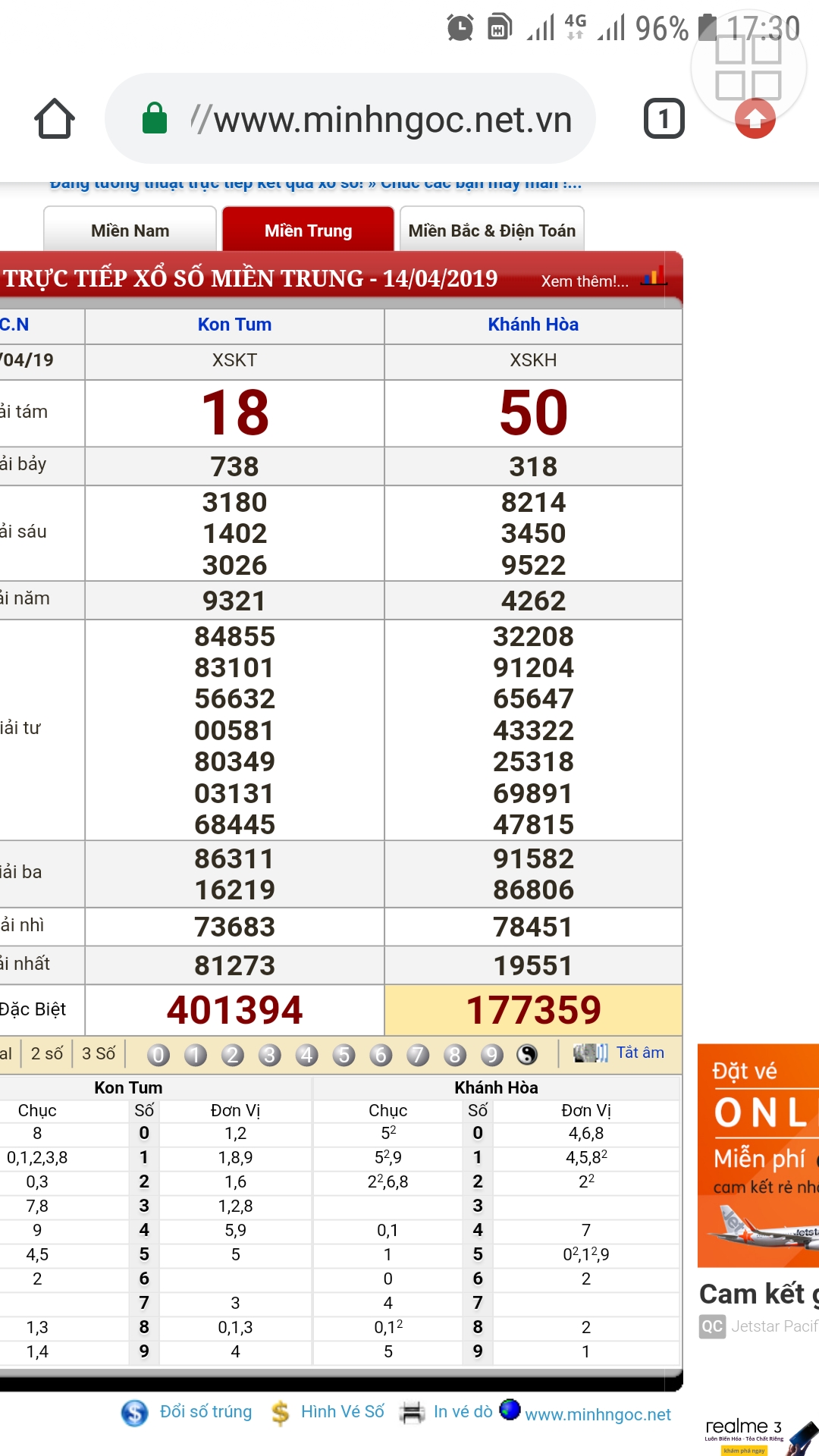Tap the battery status icon
This screenshot has width=819, height=1456.
708,27
